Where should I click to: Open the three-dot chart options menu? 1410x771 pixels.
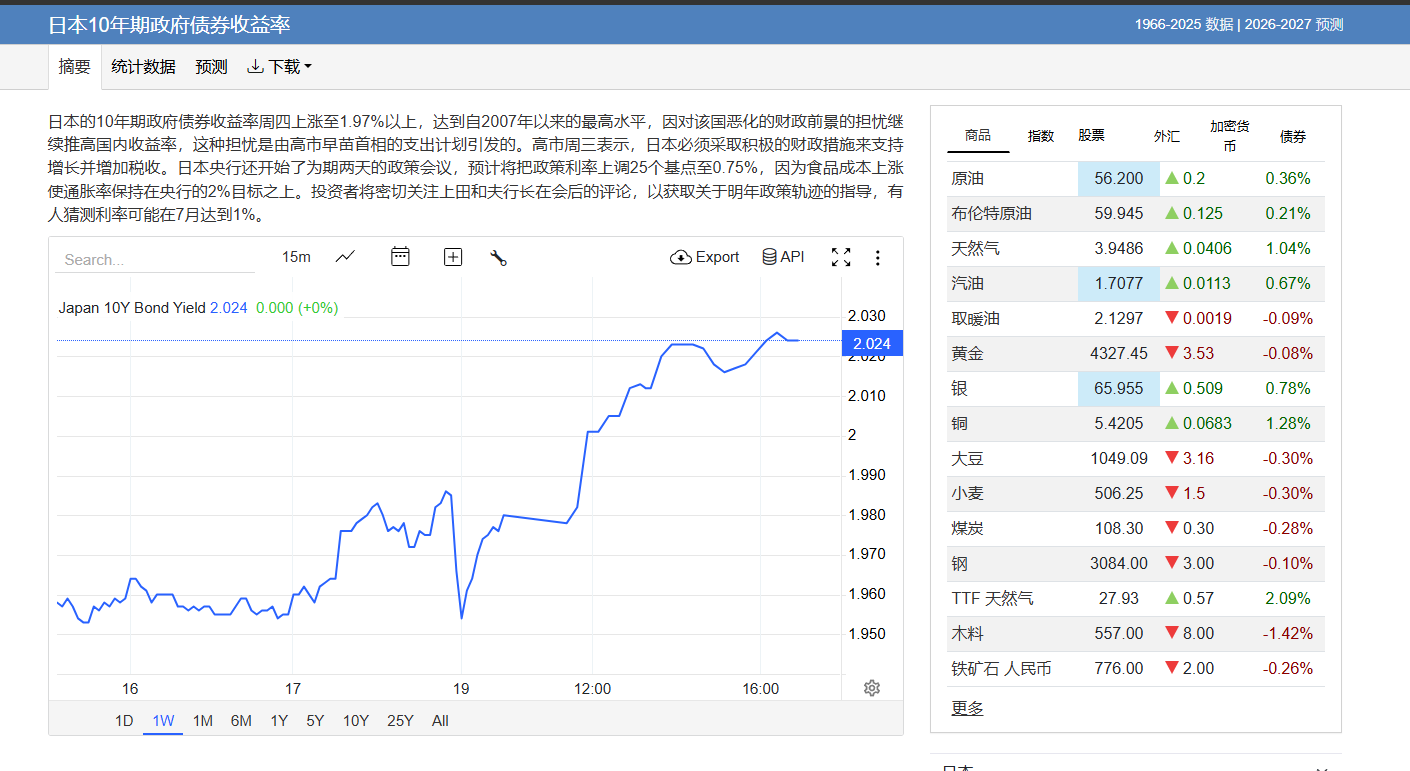click(x=877, y=258)
